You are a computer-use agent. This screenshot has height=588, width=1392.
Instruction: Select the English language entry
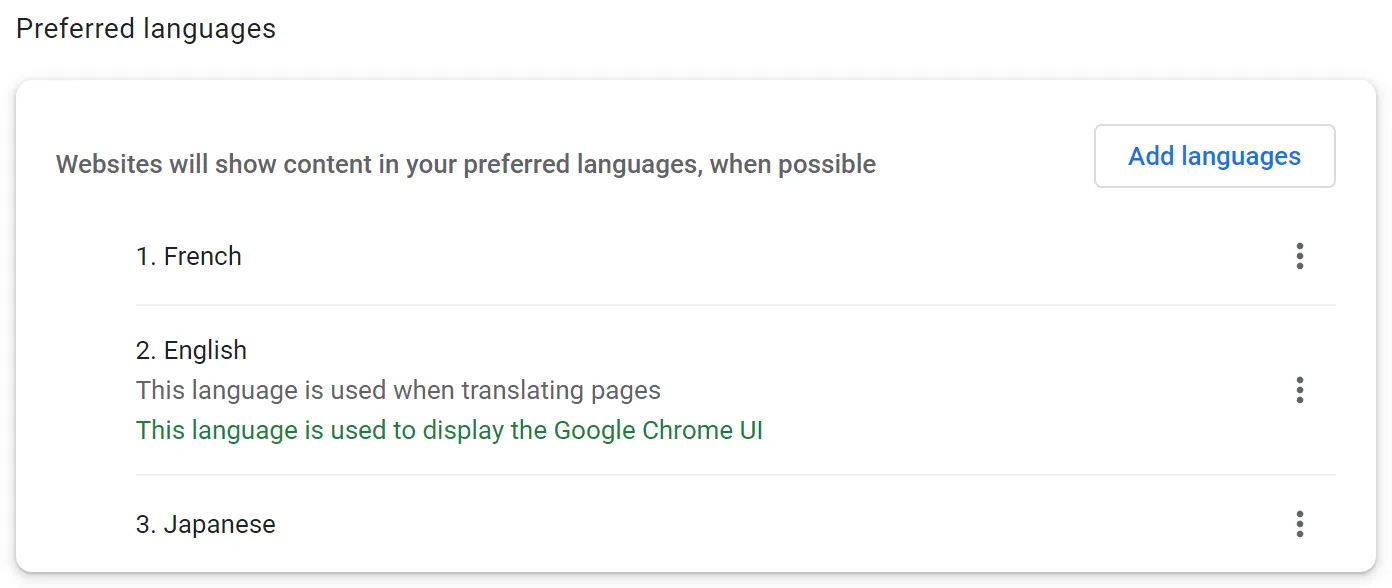click(205, 350)
